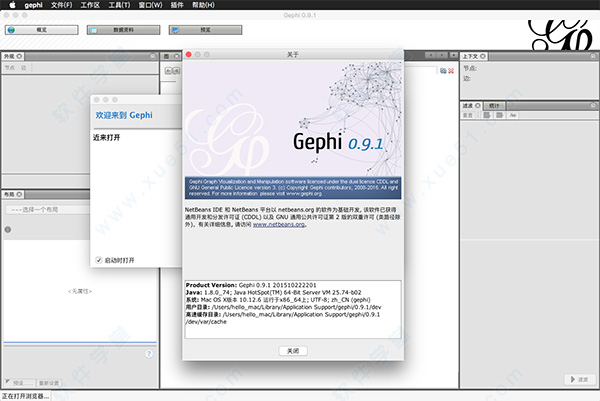Click the 无属性 placeholder in layout panel
The image size is (600, 401).
(80, 291)
